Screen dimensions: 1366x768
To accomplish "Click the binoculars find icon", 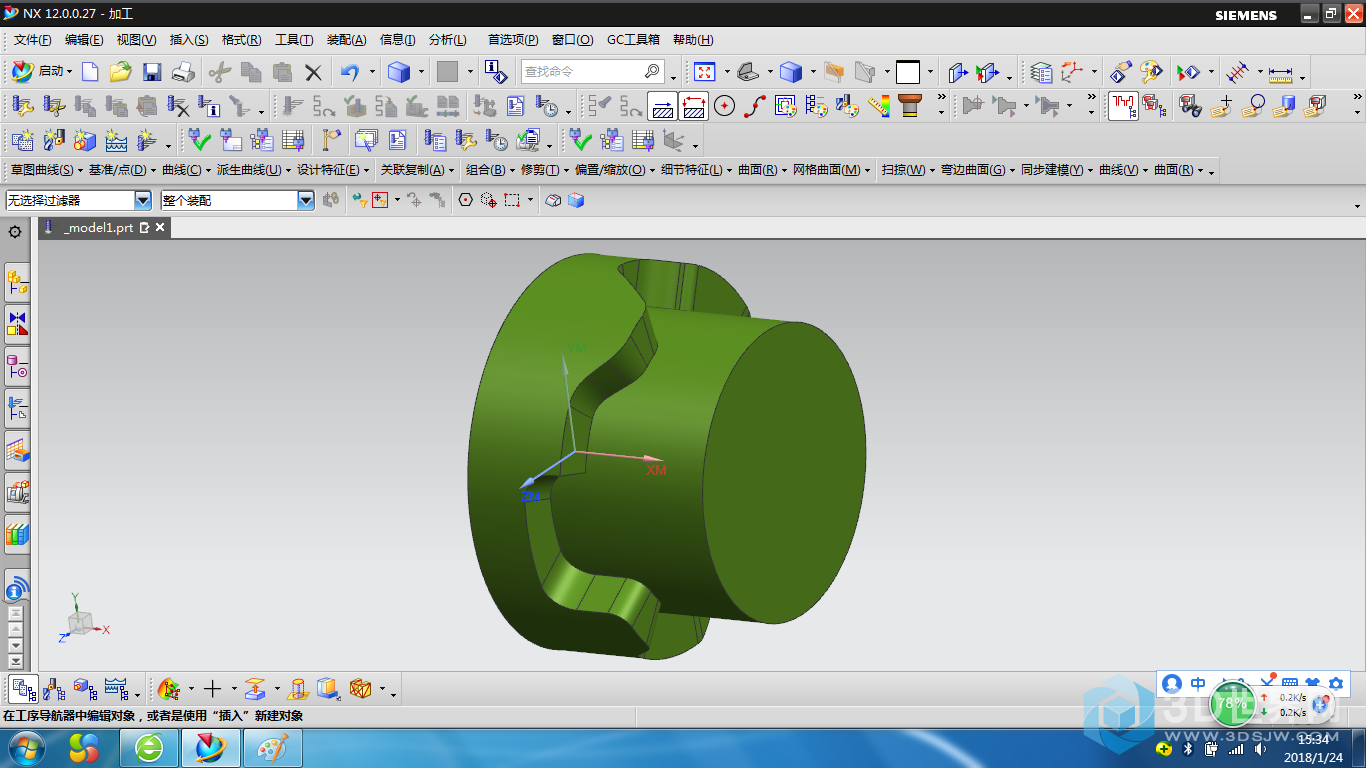I will [x=1190, y=105].
